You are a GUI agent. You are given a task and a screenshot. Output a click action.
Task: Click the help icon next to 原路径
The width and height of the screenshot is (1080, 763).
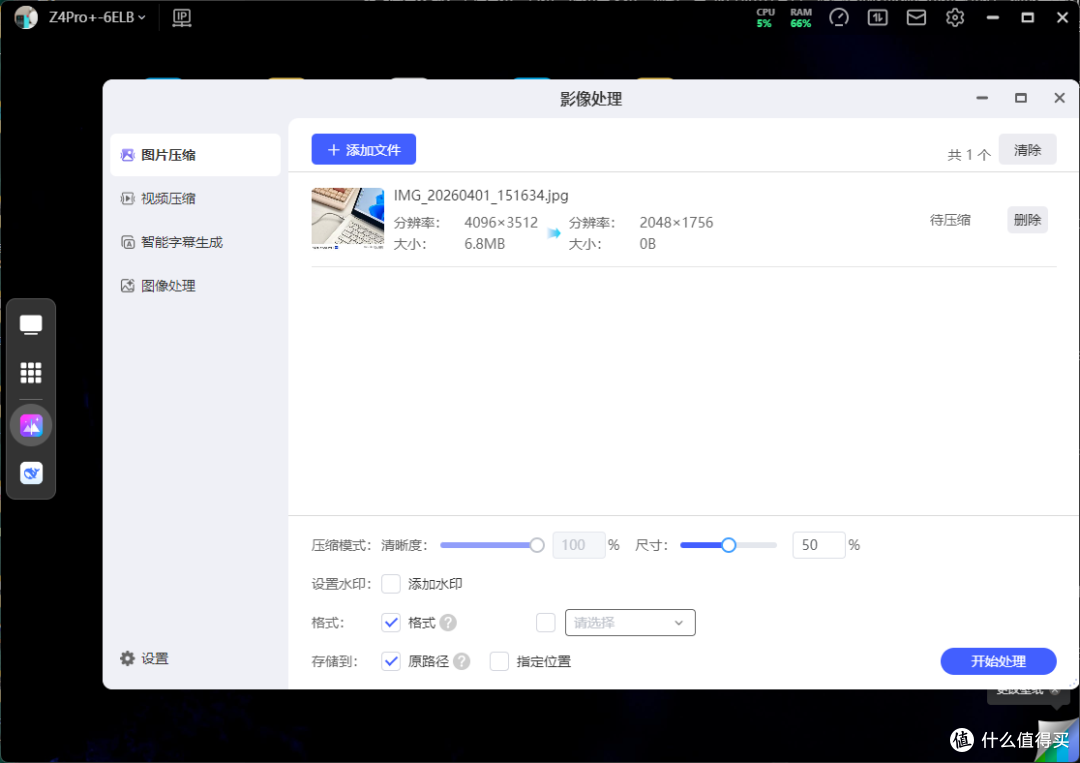462,661
